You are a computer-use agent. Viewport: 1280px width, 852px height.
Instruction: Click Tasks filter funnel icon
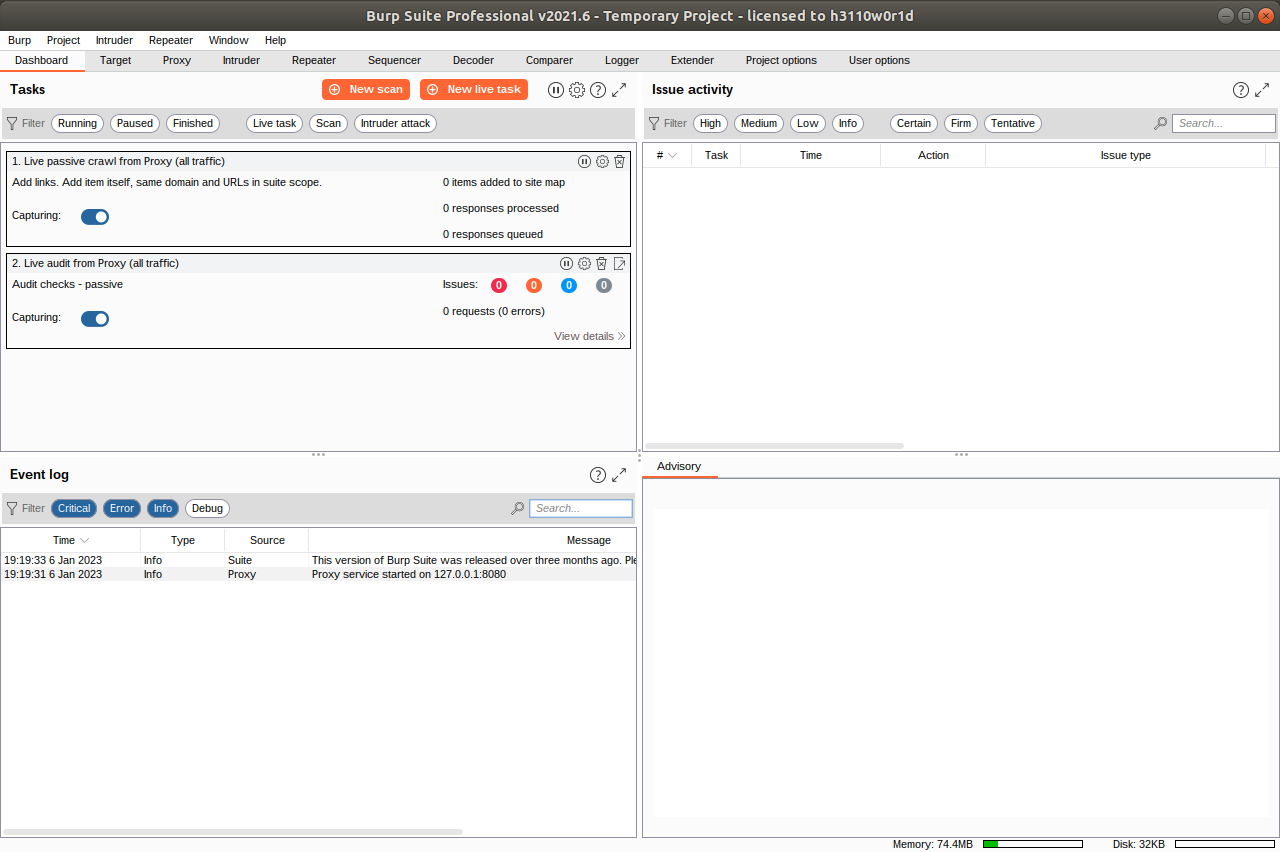(12, 124)
